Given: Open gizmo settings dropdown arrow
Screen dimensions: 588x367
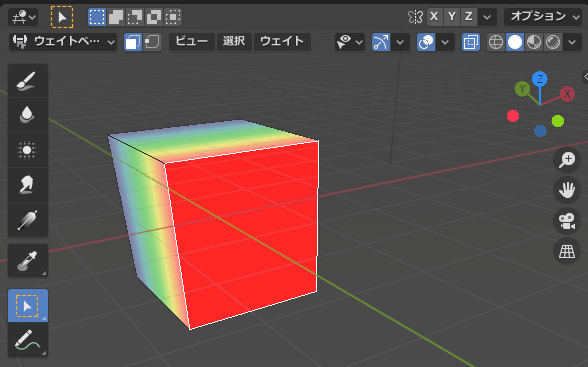Looking at the screenshot, I should (400, 42).
